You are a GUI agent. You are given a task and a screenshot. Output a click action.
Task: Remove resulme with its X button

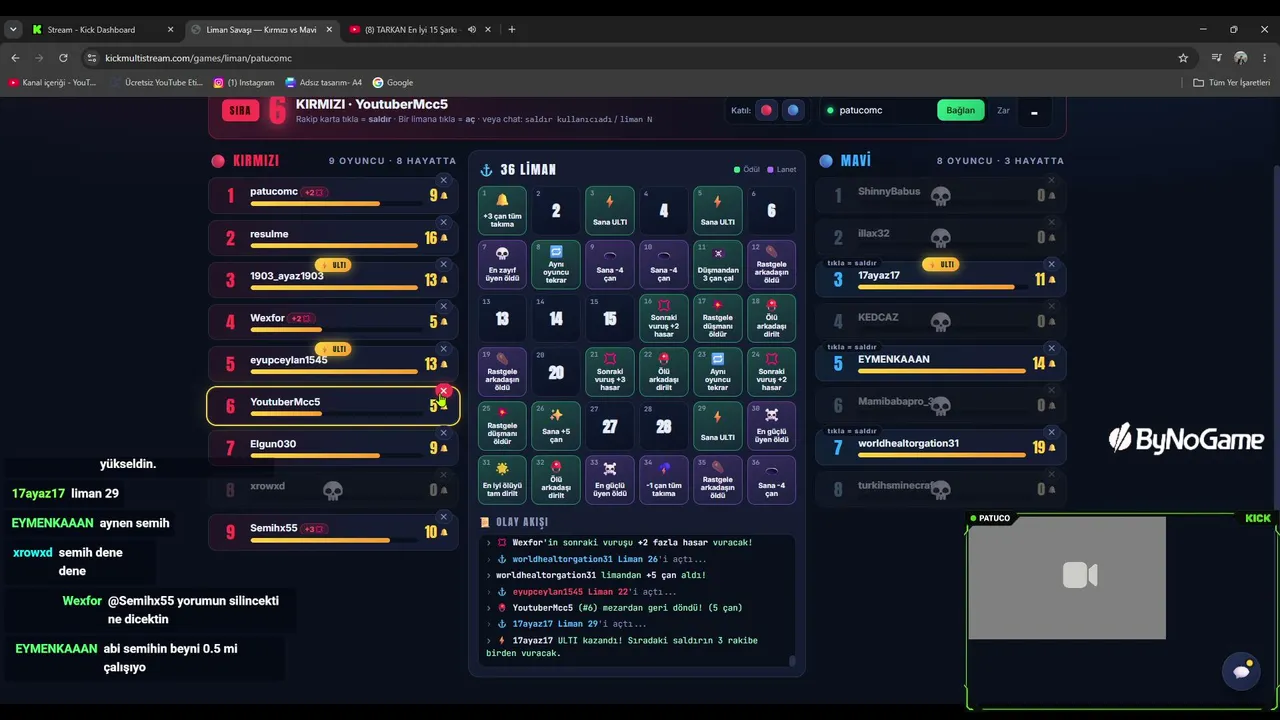point(444,222)
